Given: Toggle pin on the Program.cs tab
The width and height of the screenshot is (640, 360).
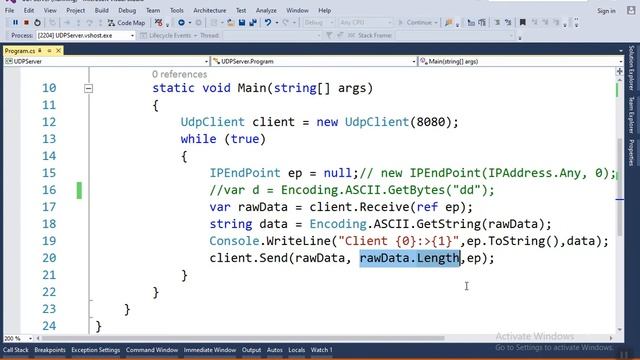Looking at the screenshot, I should (40, 51).
